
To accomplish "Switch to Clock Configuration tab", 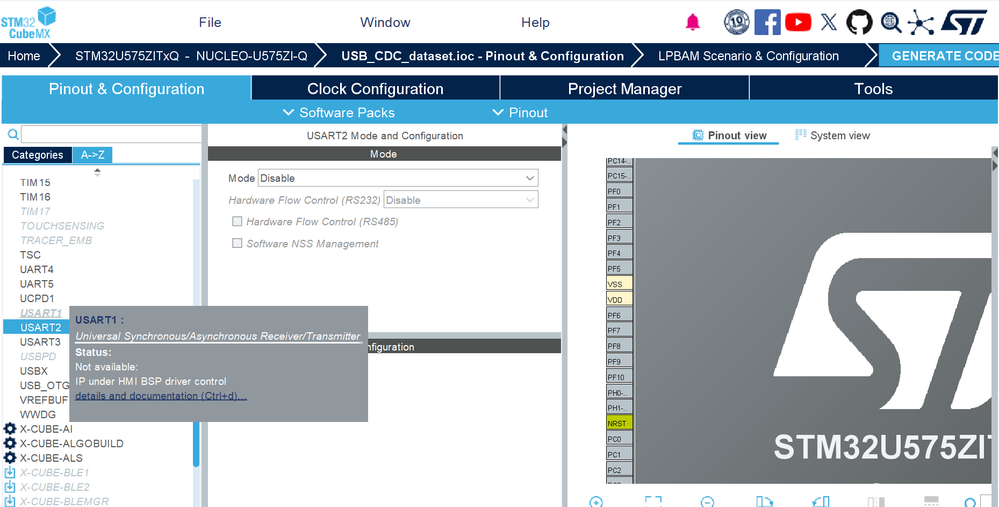I will click(375, 89).
